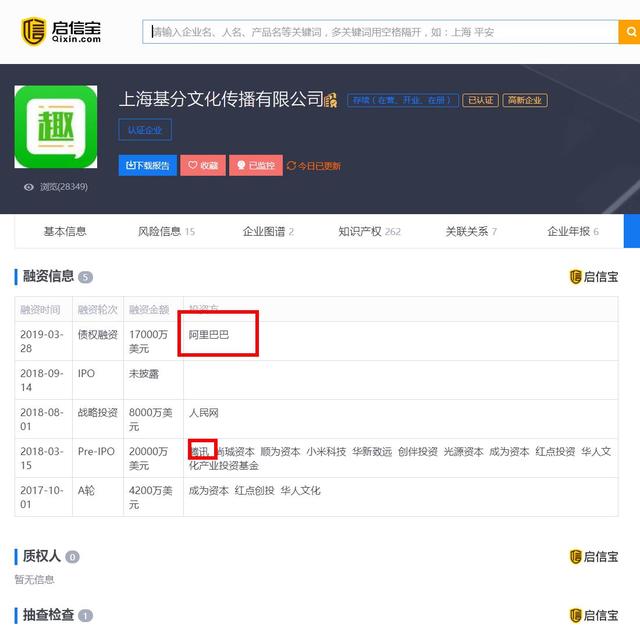640x625 pixels.
Task: Open investor 小米科技
Action: click(326, 451)
